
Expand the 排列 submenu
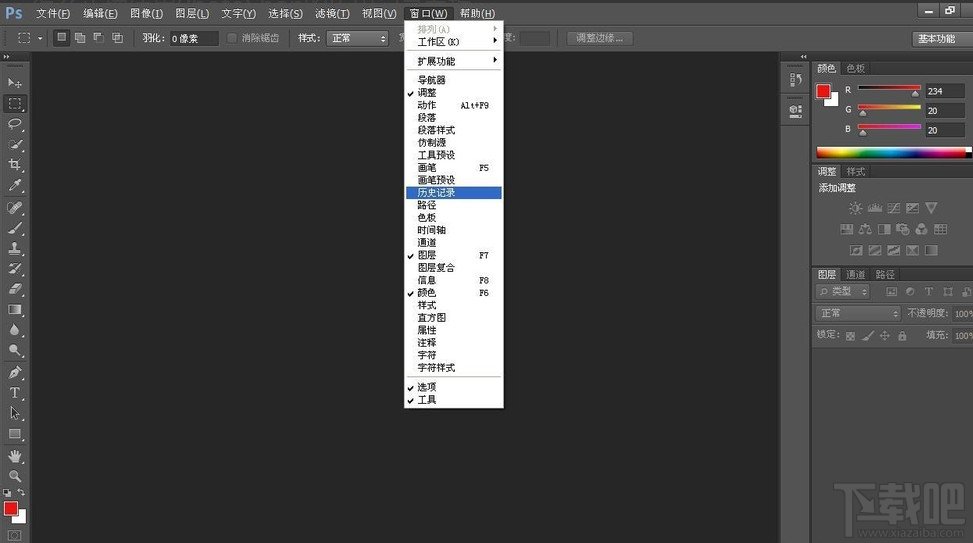click(454, 29)
